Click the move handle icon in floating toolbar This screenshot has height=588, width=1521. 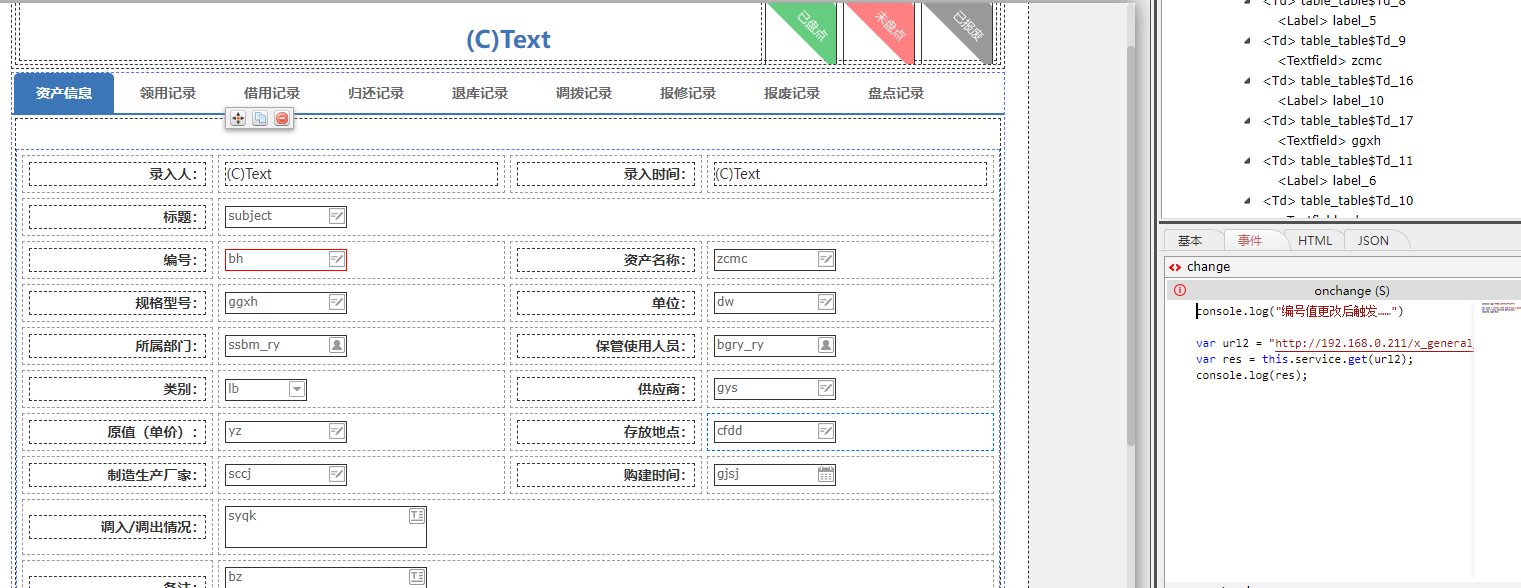click(238, 118)
